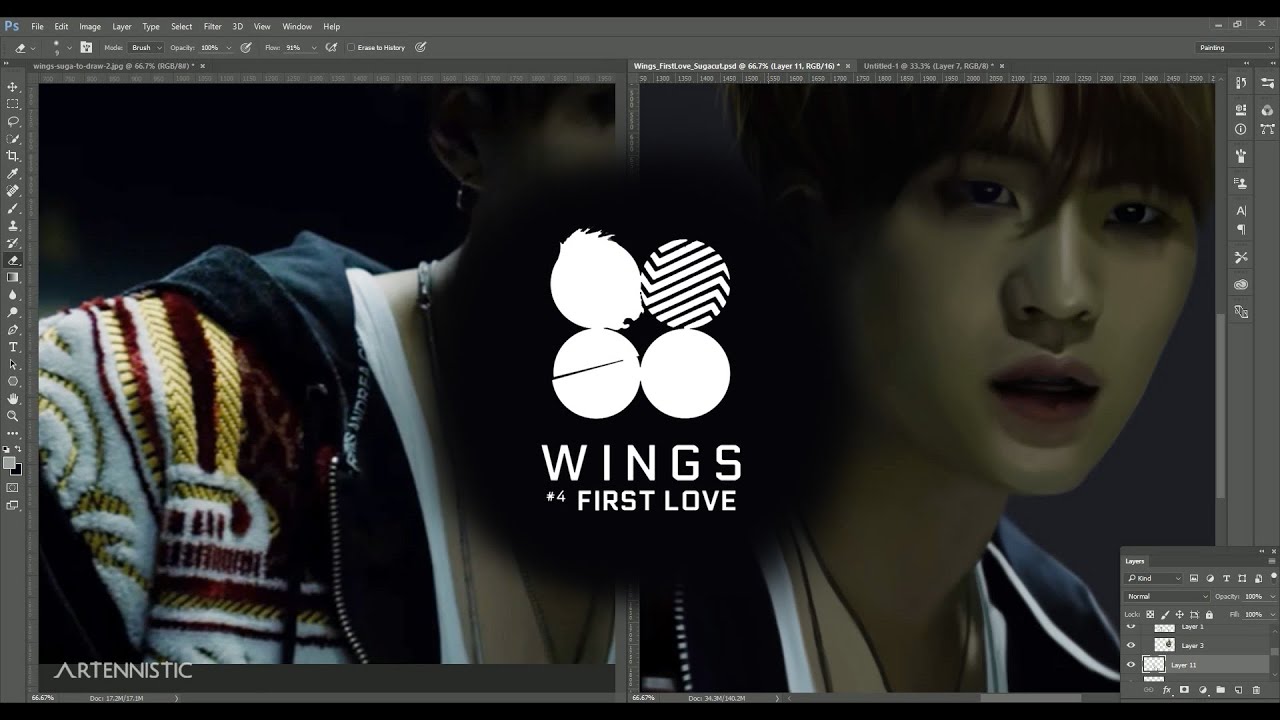Hide Layer 1 with eye icon
Screen dimensions: 1280x720
click(1131, 627)
